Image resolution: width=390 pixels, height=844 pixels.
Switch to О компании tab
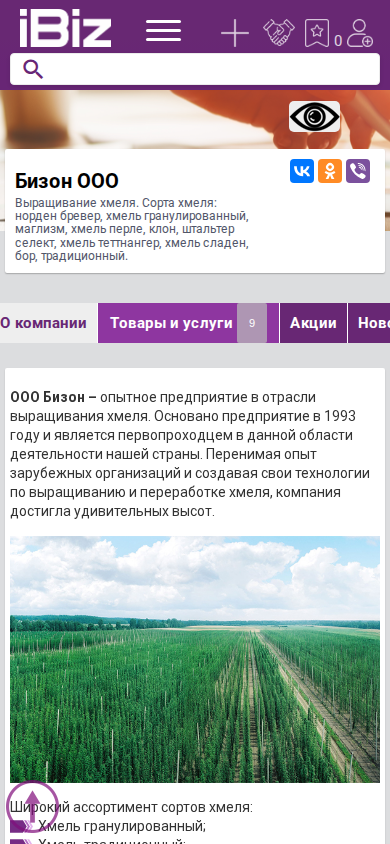[44, 323]
